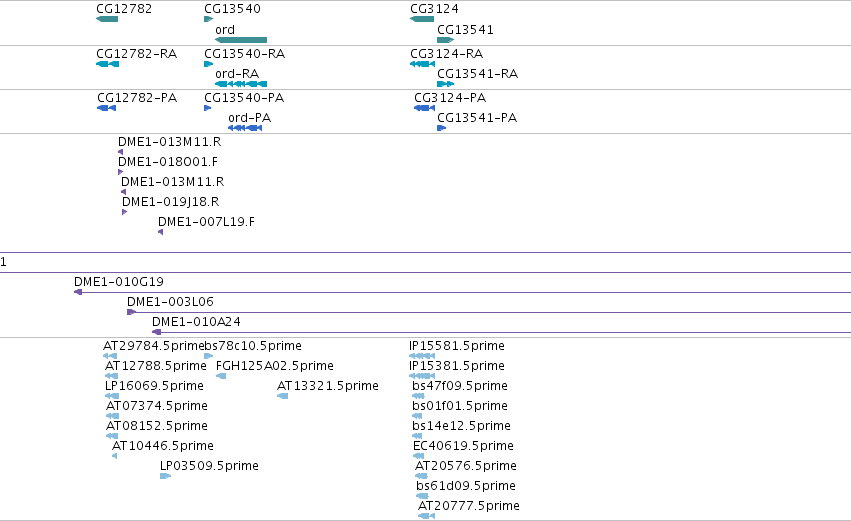The image size is (851, 521).
Task: Open the AT20777.5prime EST label
Action: 469,506
